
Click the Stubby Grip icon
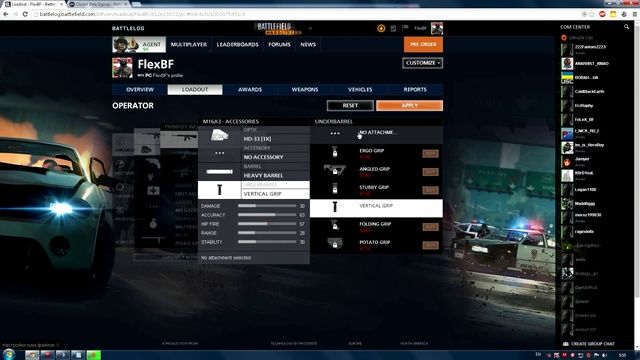click(335, 189)
